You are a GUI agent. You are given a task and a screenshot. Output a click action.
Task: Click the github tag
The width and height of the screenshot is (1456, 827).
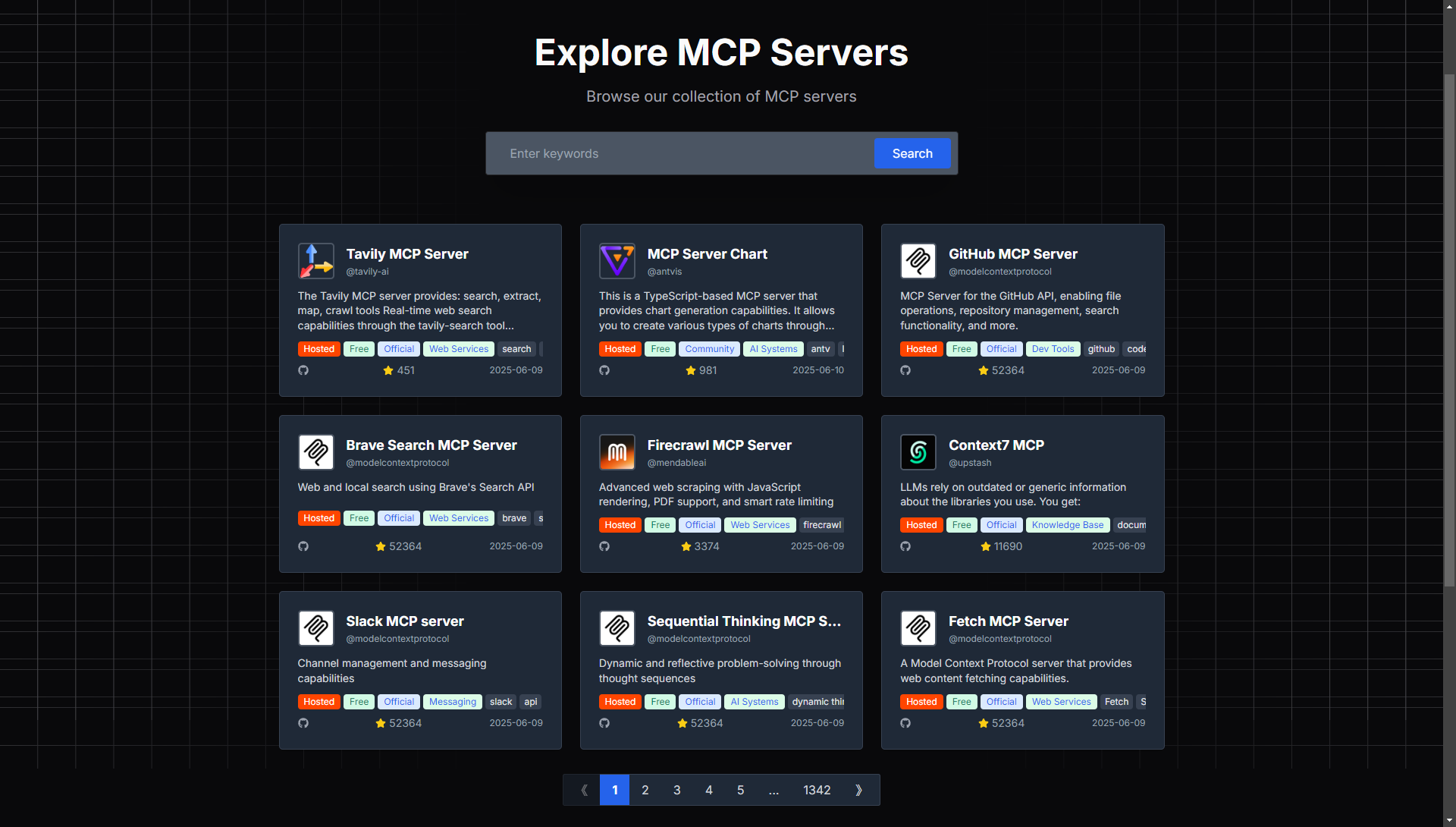[x=1101, y=349]
